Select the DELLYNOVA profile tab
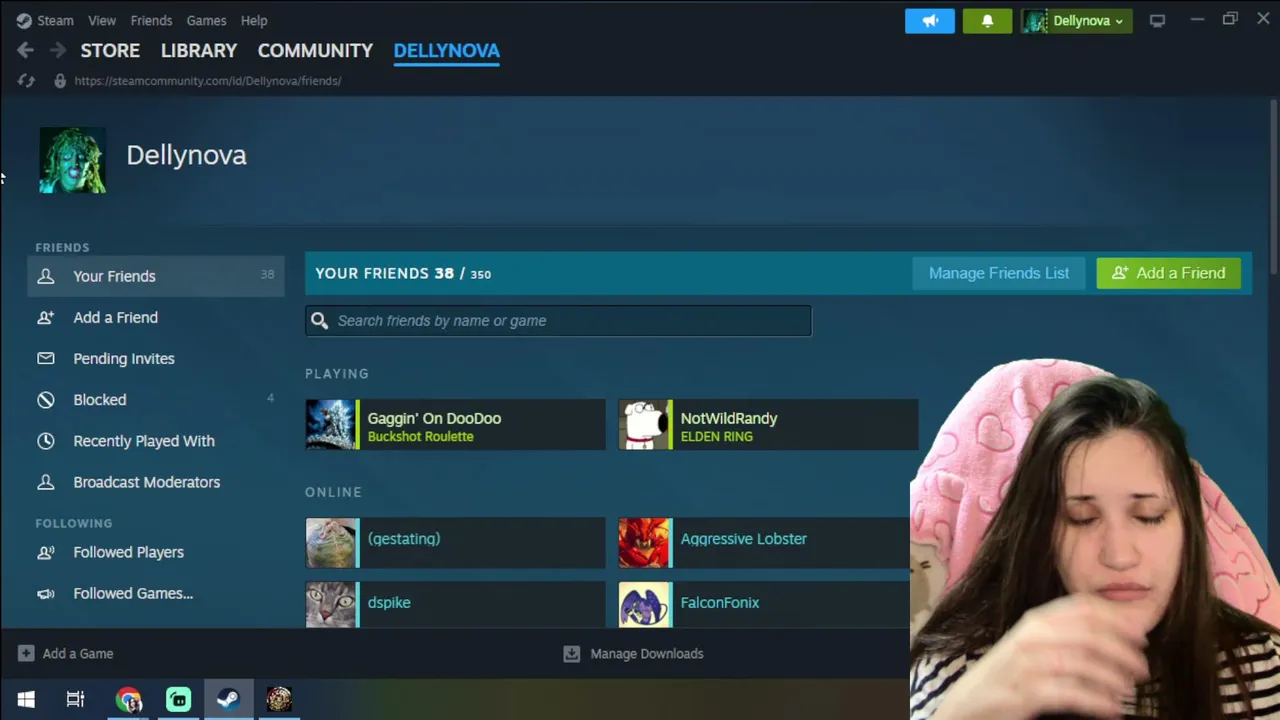1280x720 pixels. (446, 50)
